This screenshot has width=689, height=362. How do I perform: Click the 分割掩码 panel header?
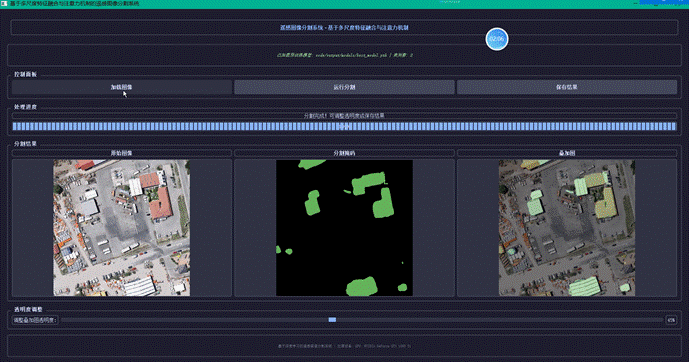coord(344,153)
